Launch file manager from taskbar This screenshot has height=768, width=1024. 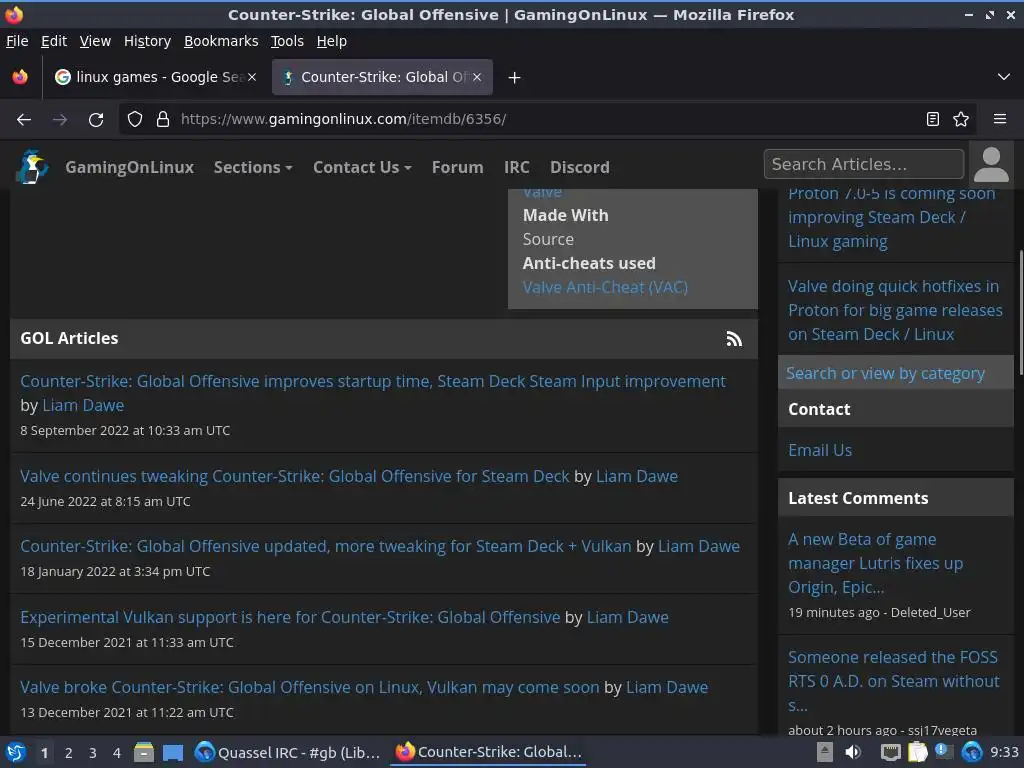(x=144, y=752)
